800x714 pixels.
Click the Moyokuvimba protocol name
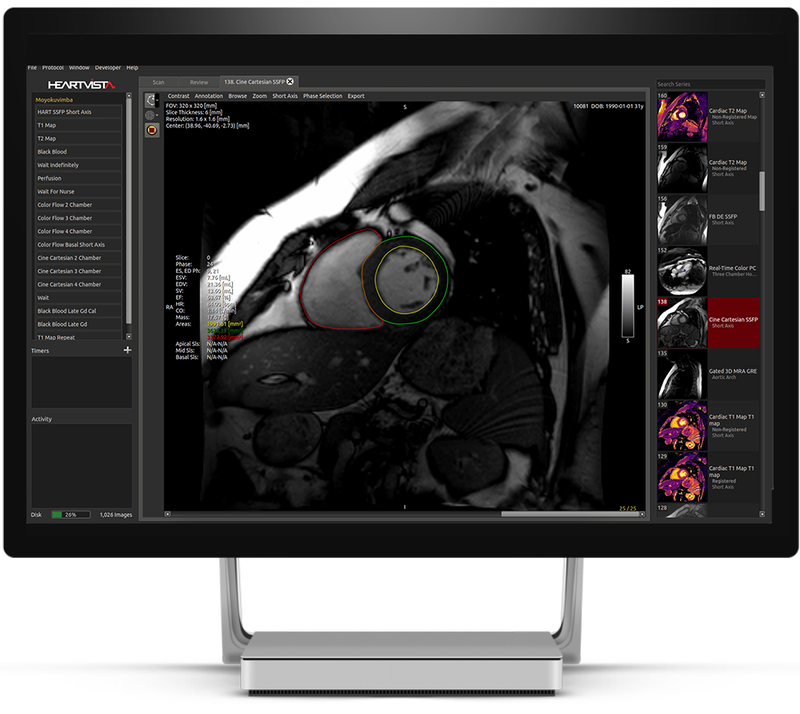54,100
